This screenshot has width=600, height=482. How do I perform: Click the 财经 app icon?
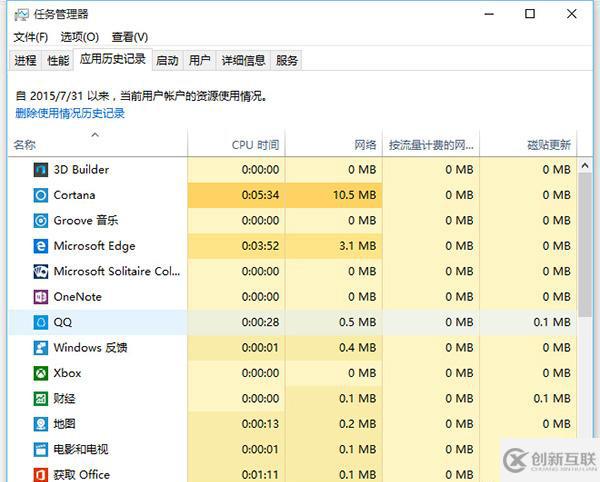coord(41,399)
